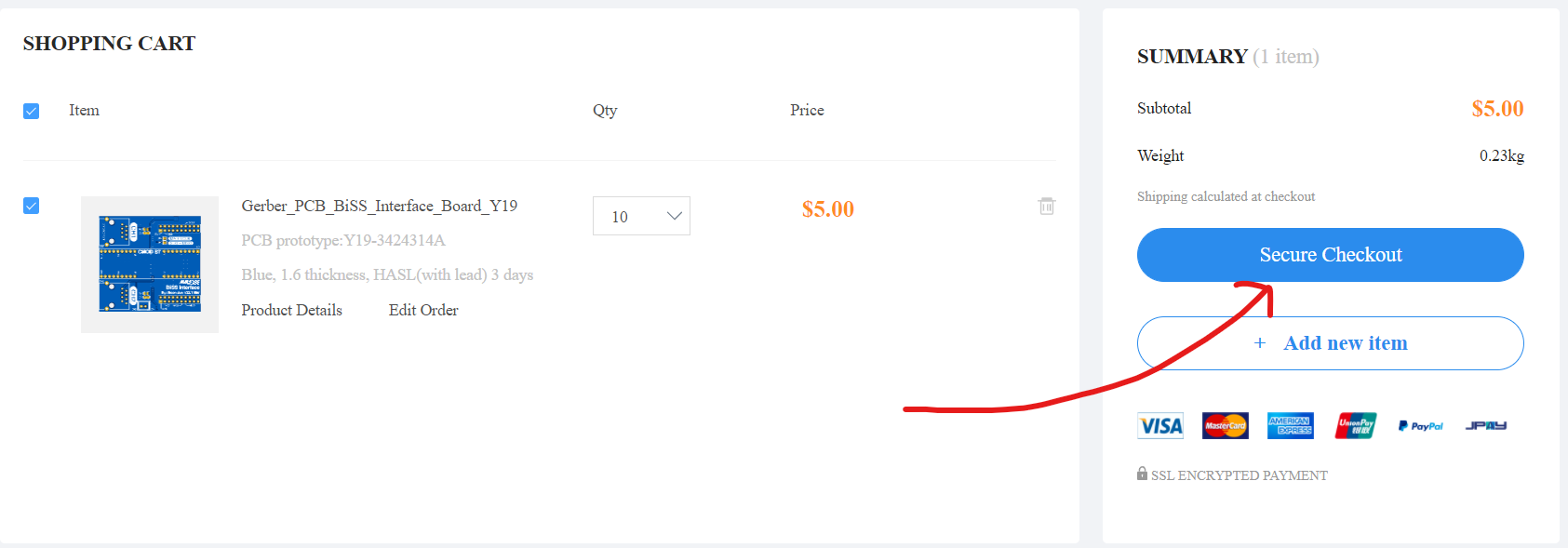Click the Gerber_PCB_BiSS_Interface_Board_Y19 title

[379, 206]
